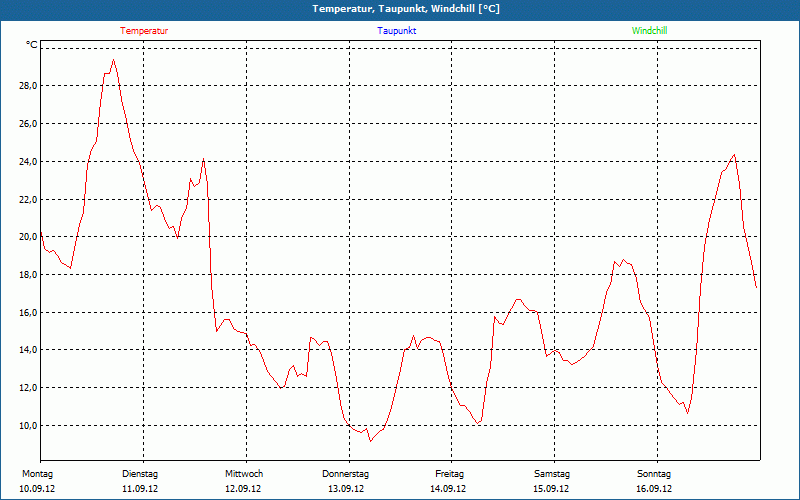The width and height of the screenshot is (800, 500).
Task: Click the date 14.09.12
Action: (448, 489)
